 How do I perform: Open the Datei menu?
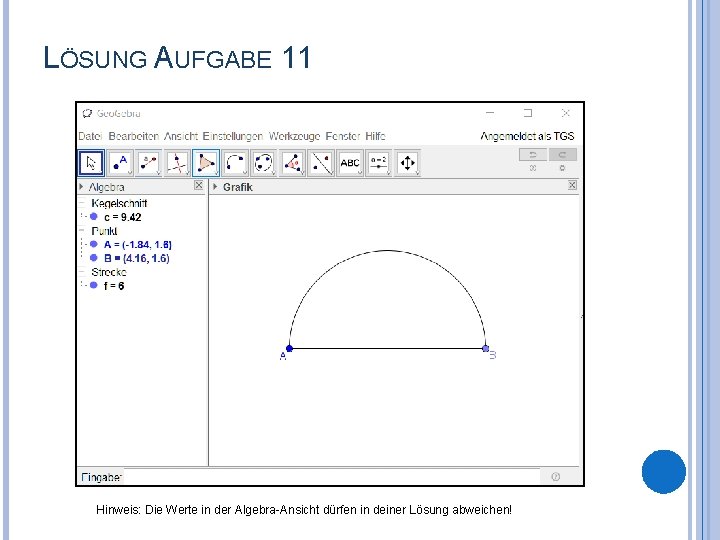(90, 136)
